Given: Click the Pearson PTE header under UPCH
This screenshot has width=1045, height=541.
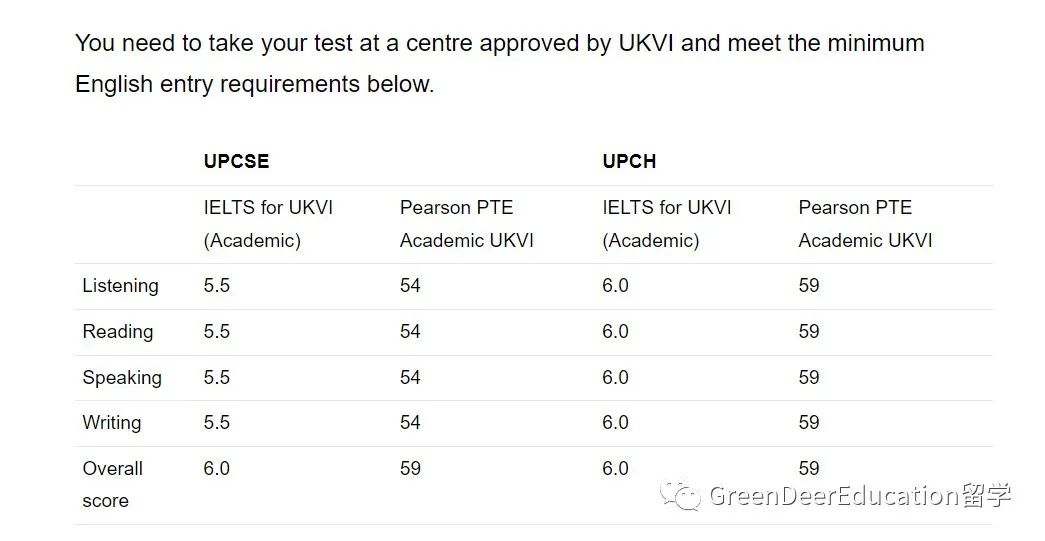Looking at the screenshot, I should (x=865, y=224).
